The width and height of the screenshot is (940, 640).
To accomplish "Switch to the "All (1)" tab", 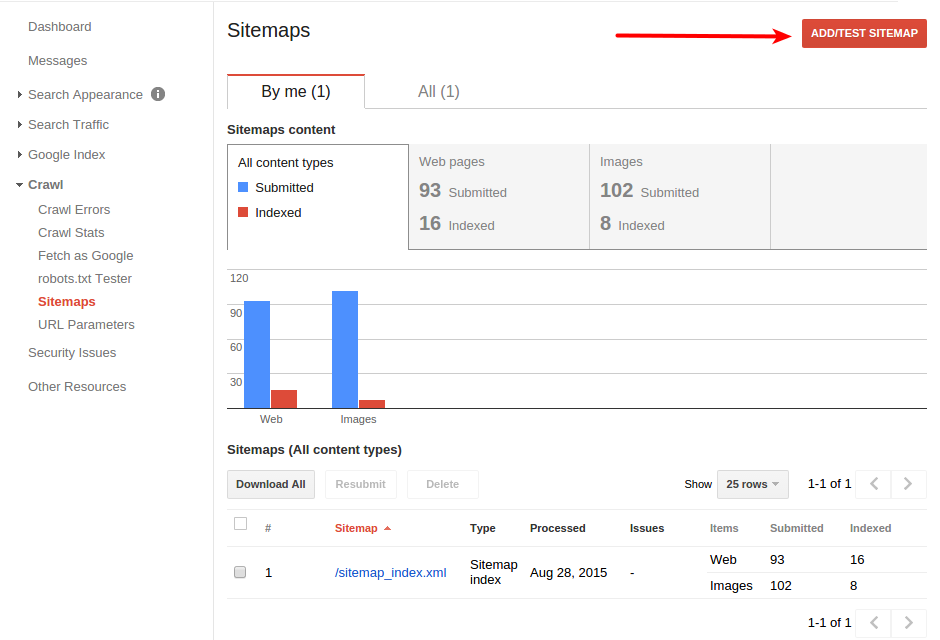I will 439,91.
